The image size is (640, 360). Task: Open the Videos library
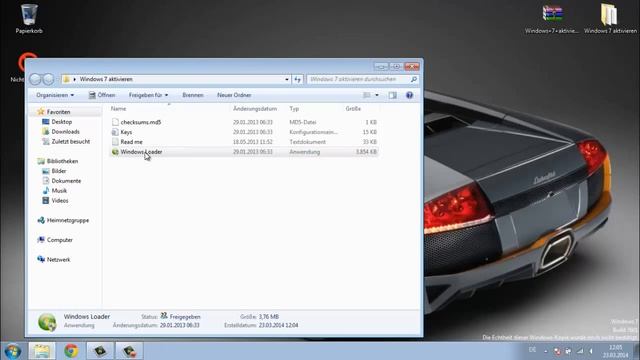click(x=60, y=200)
